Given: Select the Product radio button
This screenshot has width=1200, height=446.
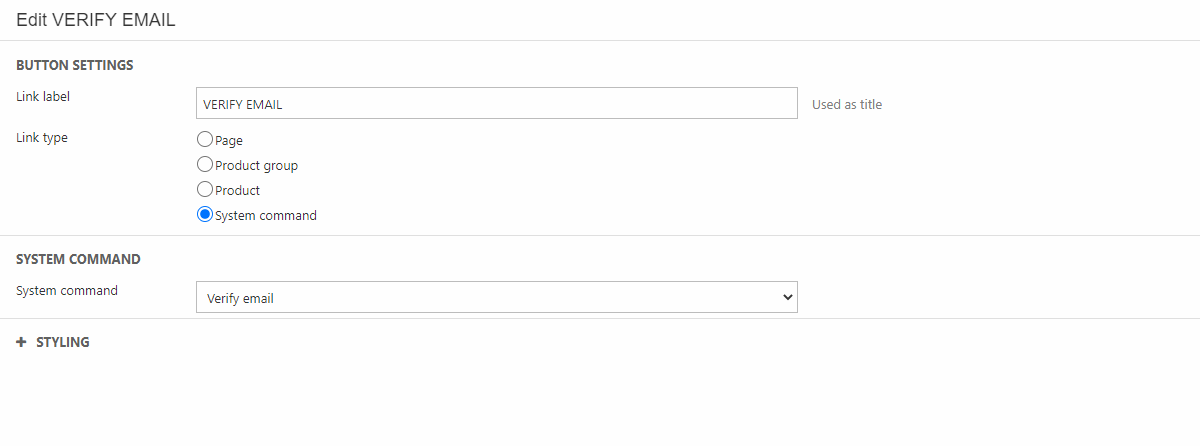Looking at the screenshot, I should tap(205, 190).
